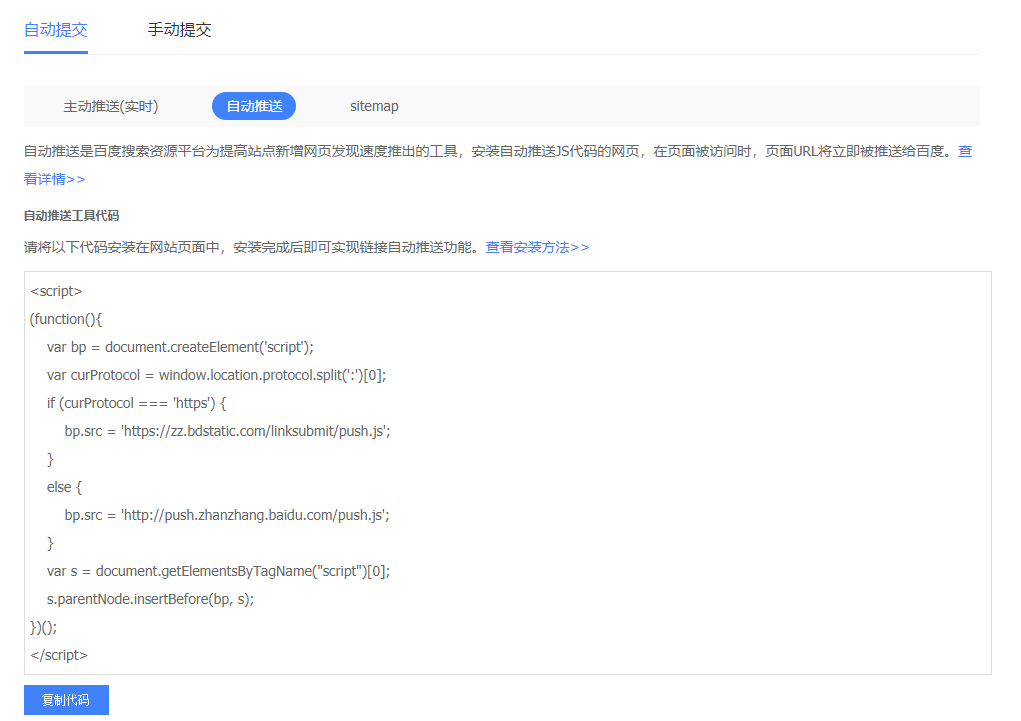Viewport: 1021px width, 721px height.
Task: Click the 请将以下代码安装在网站页面中 instruction text
Action: point(254,247)
